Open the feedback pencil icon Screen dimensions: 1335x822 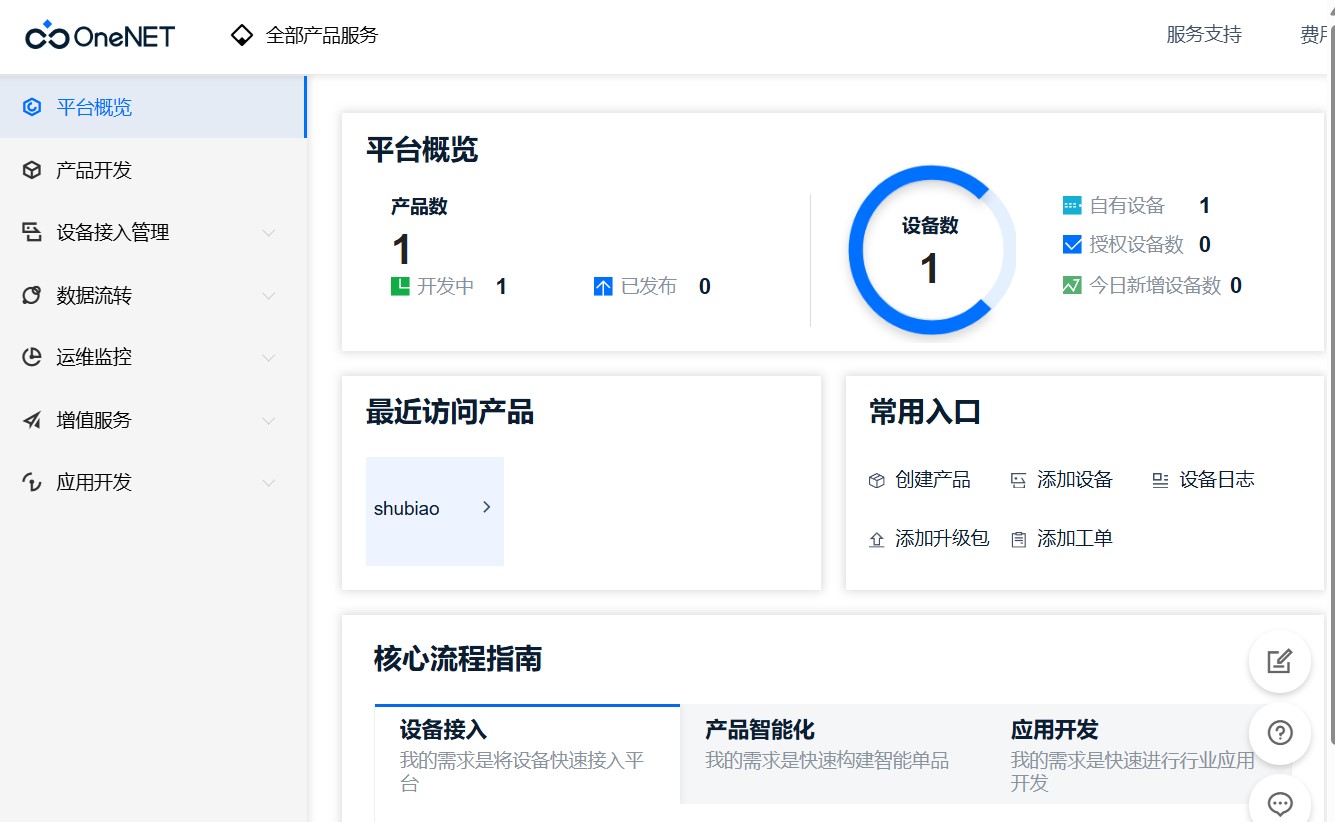click(x=1279, y=661)
